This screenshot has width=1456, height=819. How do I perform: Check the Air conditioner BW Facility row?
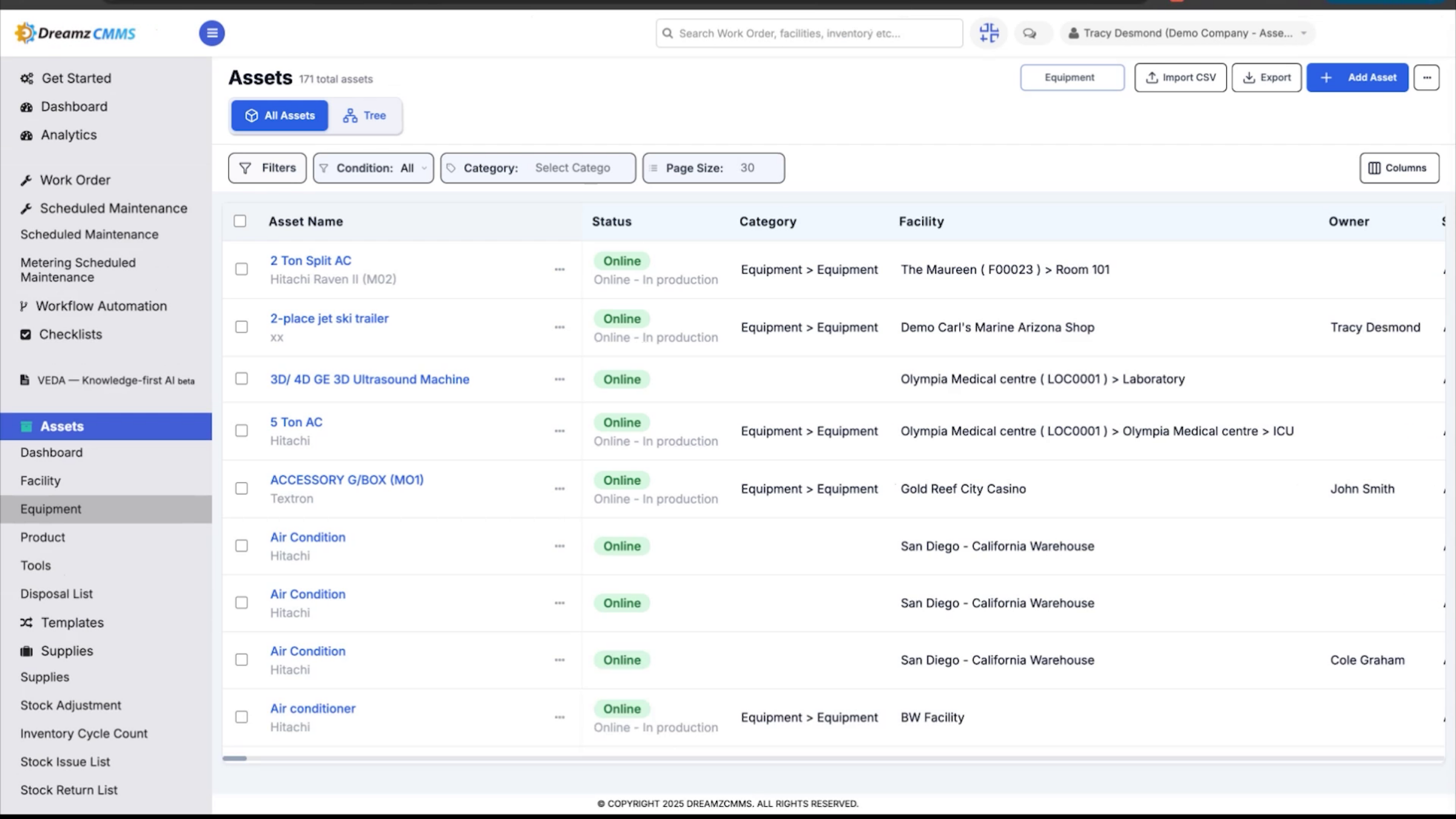(241, 716)
